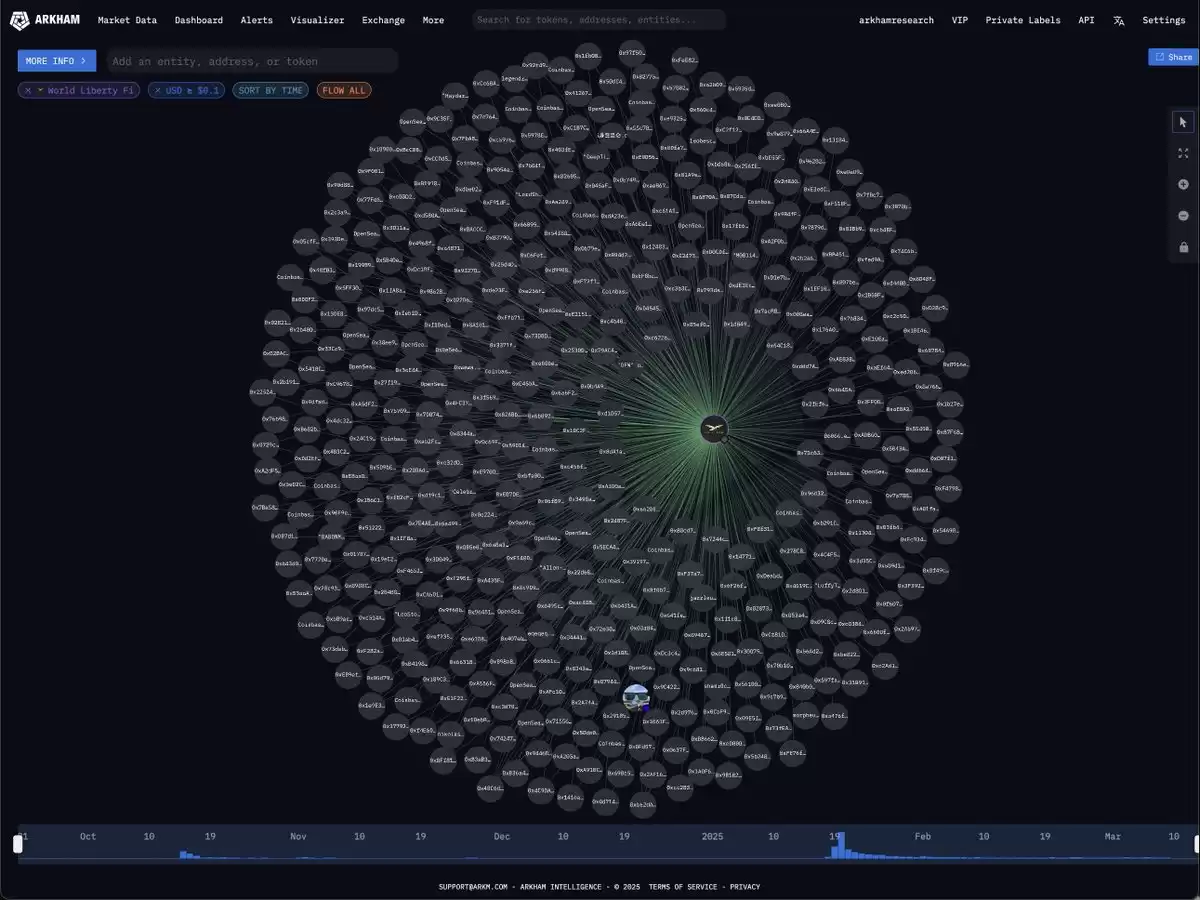Toggle SORT BY TIME
The height and width of the screenshot is (900, 1200).
tap(270, 90)
